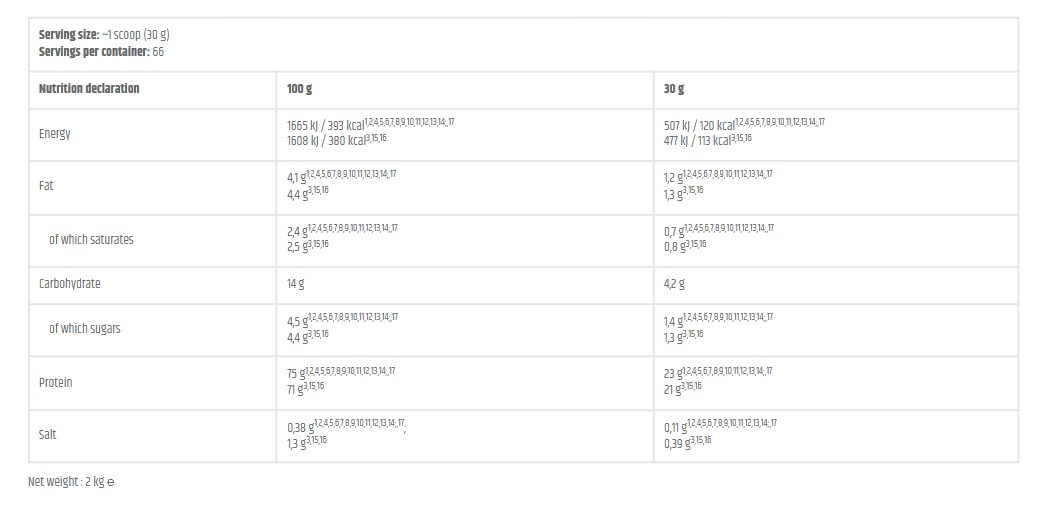Click the 'of which sugars' row label
Viewport: 1055px width, 521px height.
85,329
